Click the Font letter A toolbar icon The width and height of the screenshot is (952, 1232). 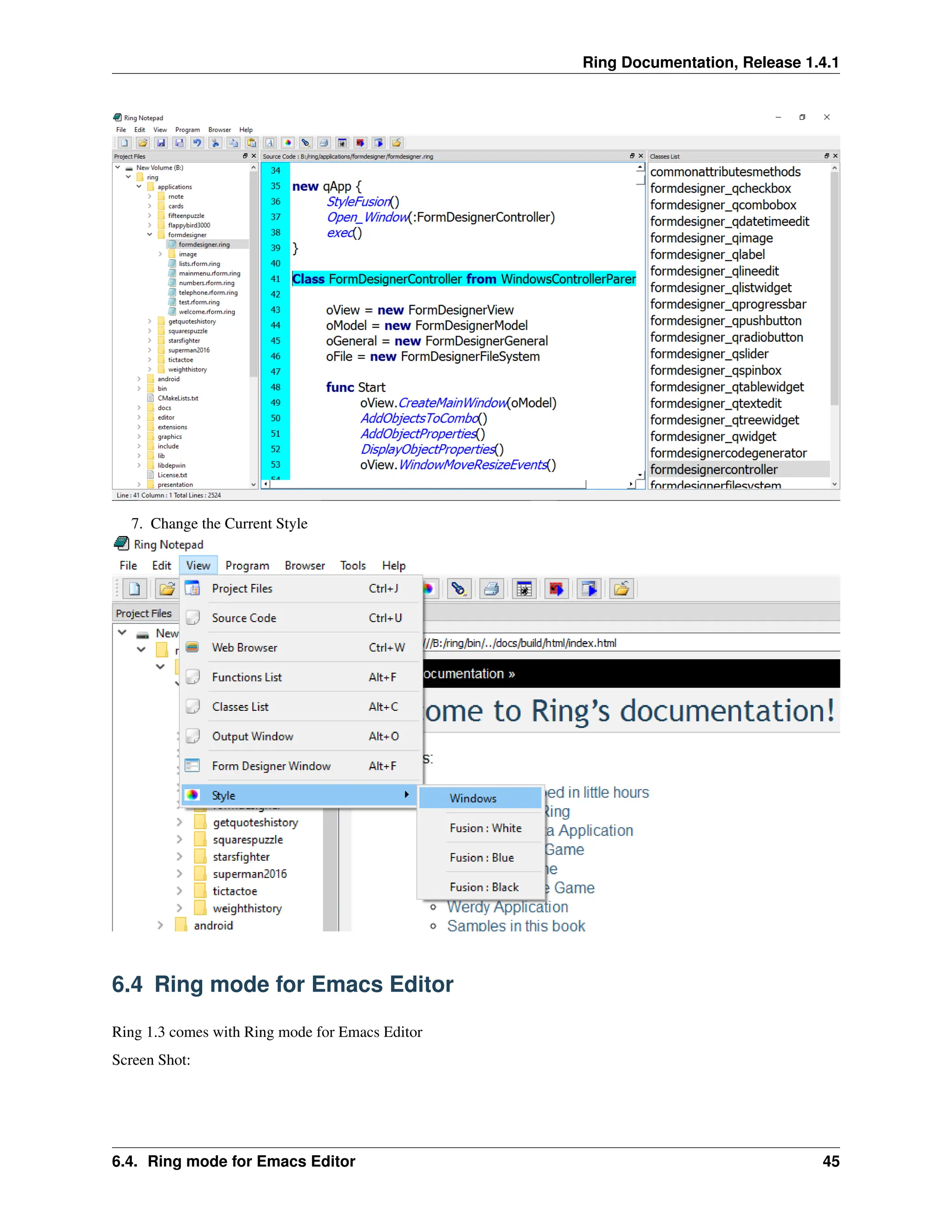270,143
